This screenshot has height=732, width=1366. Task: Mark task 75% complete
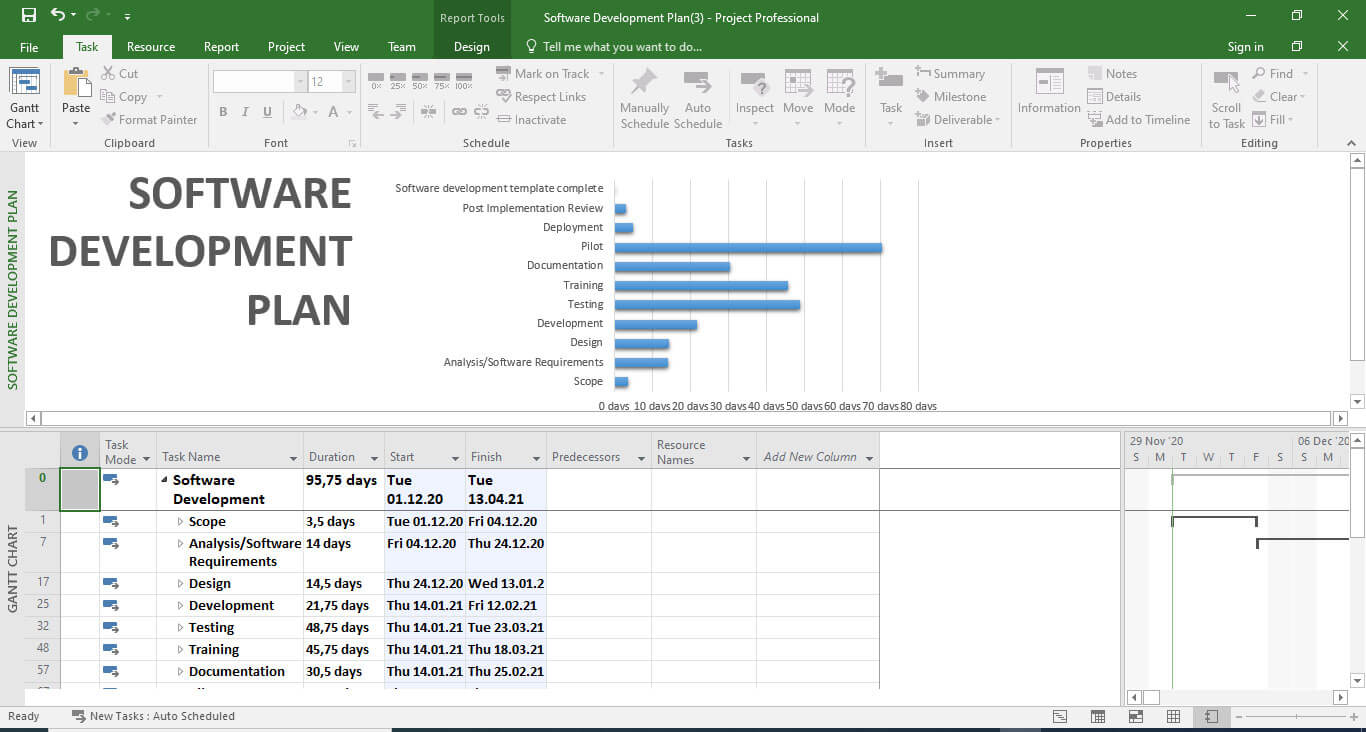pos(442,80)
